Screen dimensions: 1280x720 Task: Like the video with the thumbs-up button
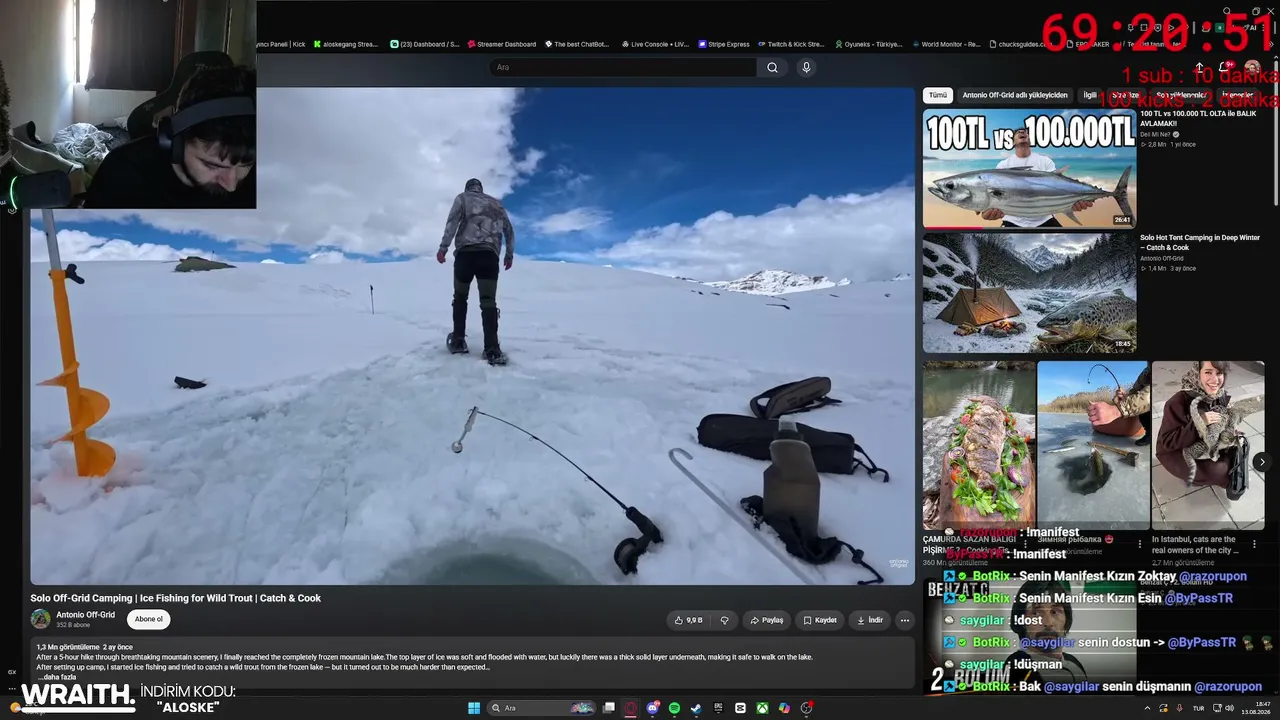[689, 620]
